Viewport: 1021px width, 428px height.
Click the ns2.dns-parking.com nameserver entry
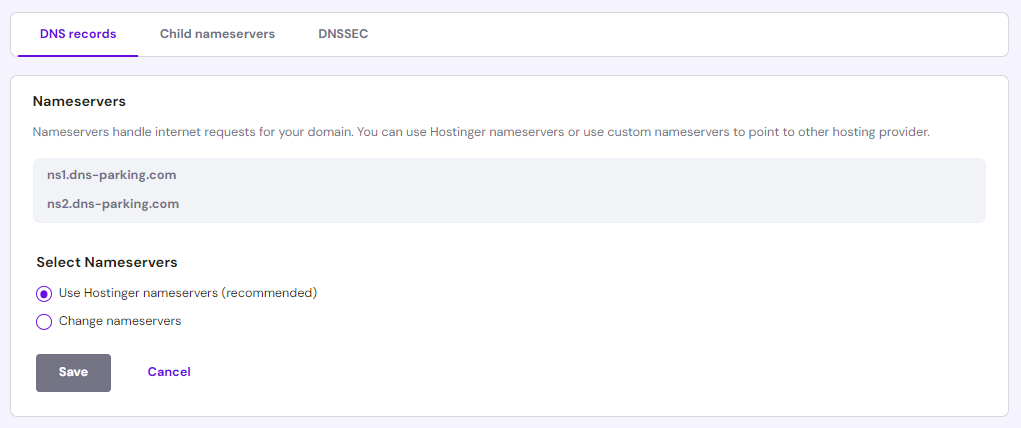click(113, 204)
